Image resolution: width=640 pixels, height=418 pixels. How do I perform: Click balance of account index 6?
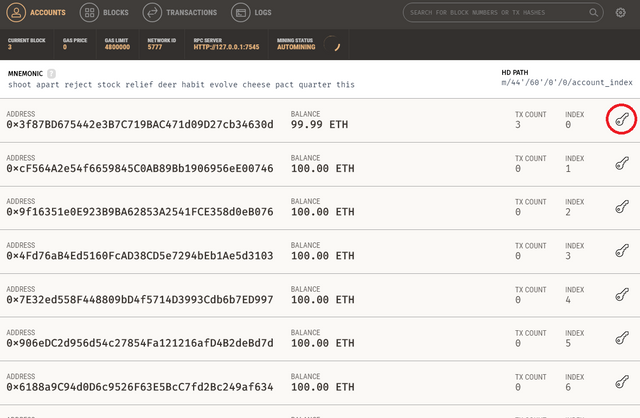322,387
